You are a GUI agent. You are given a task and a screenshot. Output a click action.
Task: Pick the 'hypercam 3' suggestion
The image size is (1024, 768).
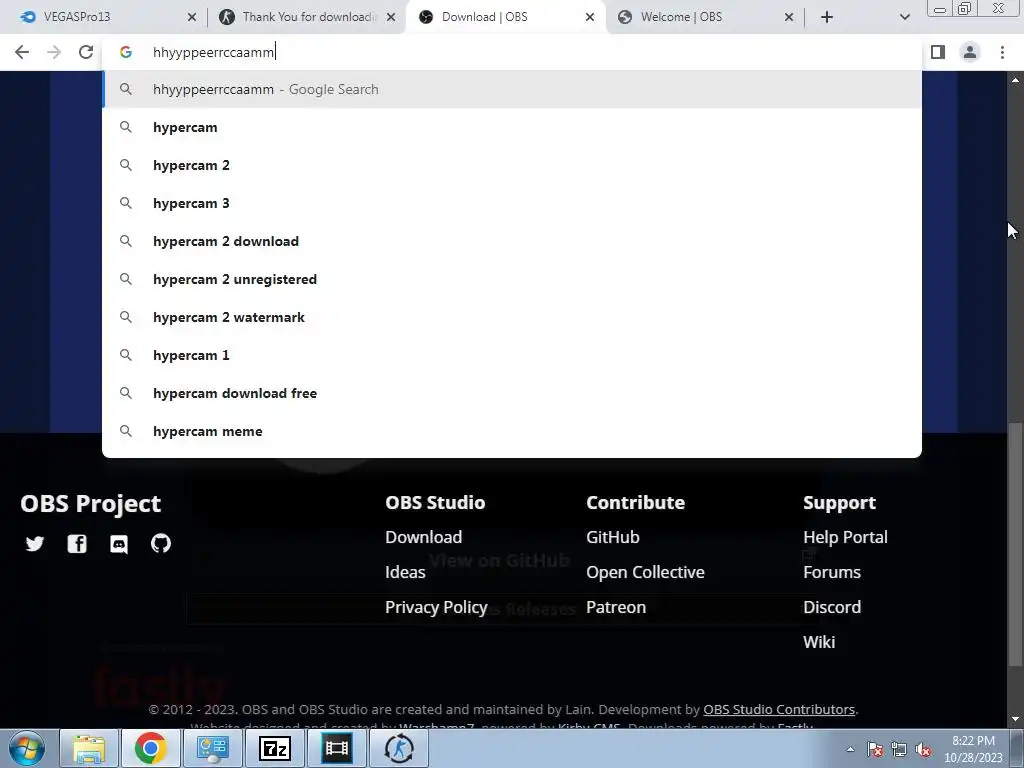point(512,203)
